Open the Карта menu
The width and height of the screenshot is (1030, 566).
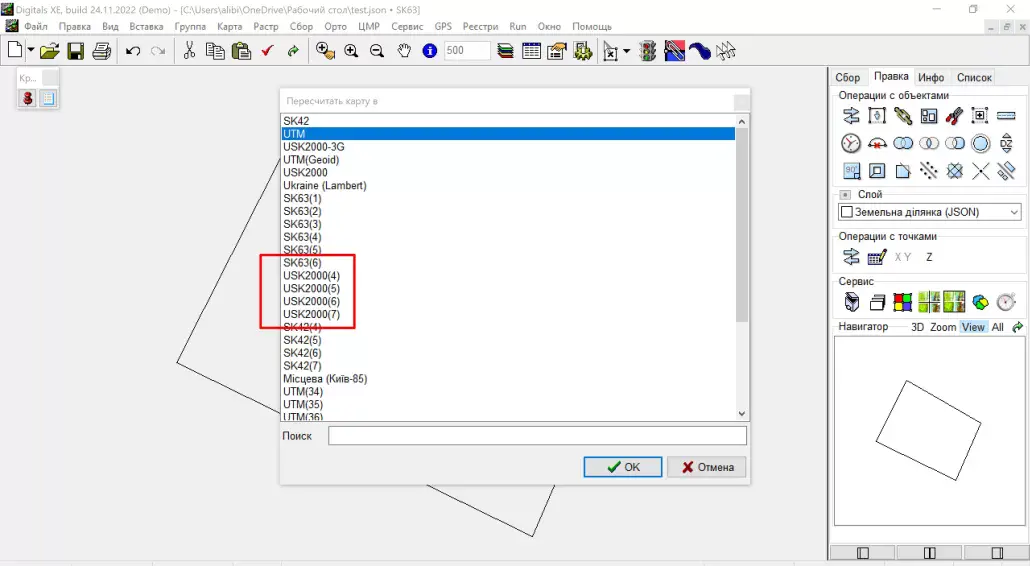230,26
